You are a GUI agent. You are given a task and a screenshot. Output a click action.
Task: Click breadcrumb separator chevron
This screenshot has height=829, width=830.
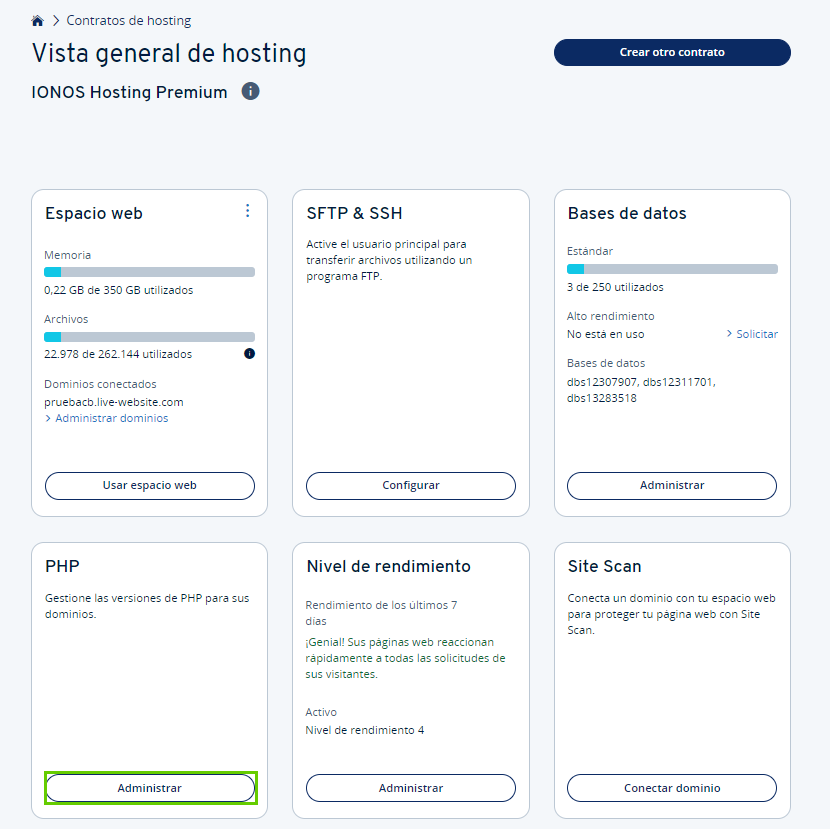pos(56,21)
